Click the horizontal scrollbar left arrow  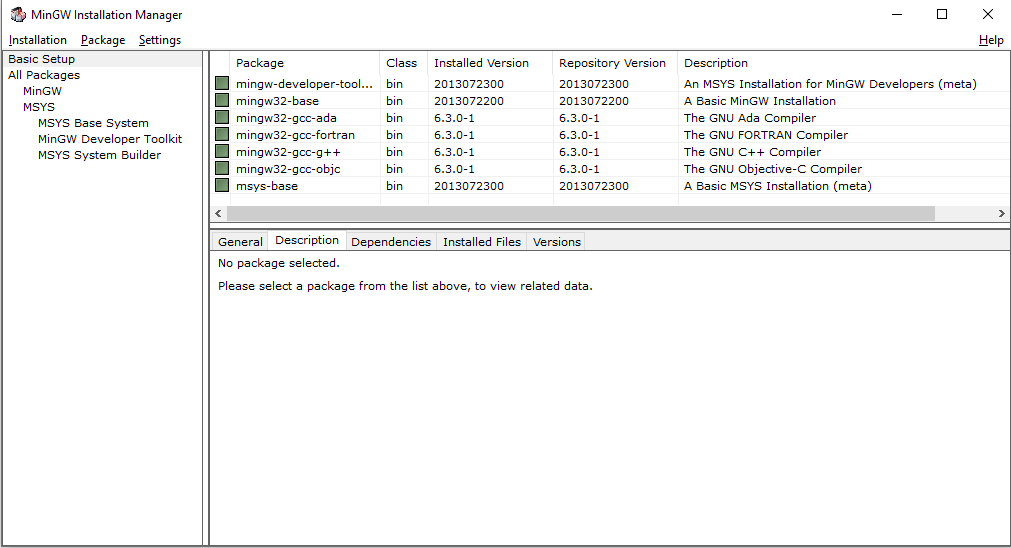click(x=218, y=213)
